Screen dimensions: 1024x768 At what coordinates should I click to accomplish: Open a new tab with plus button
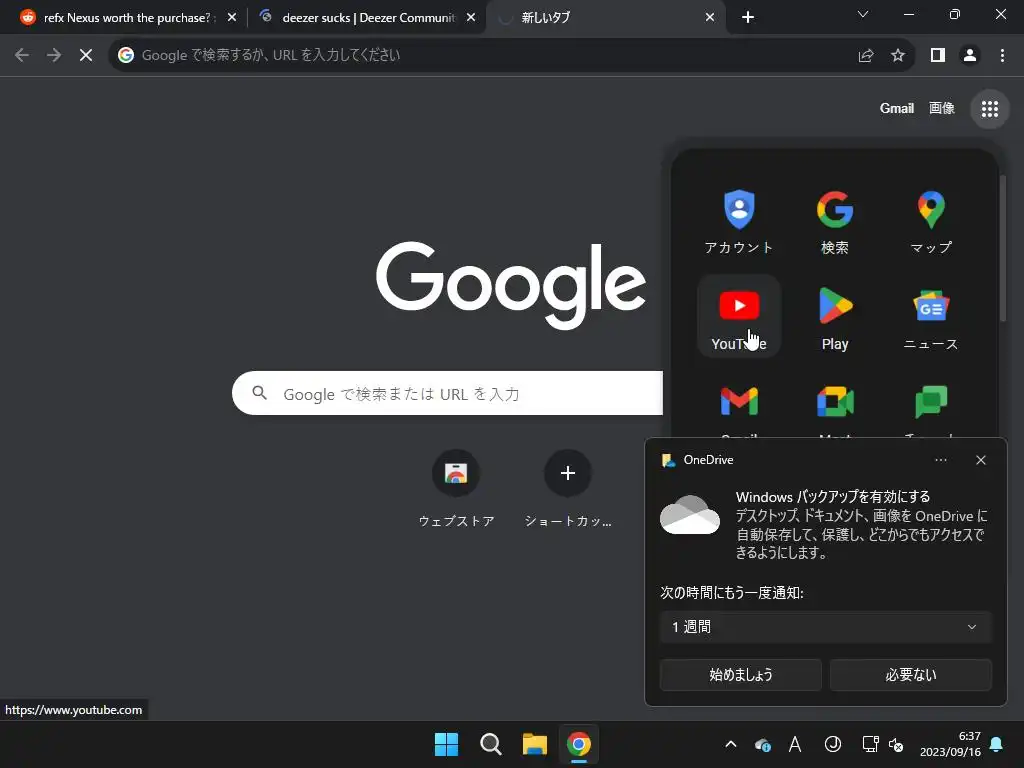tap(748, 17)
